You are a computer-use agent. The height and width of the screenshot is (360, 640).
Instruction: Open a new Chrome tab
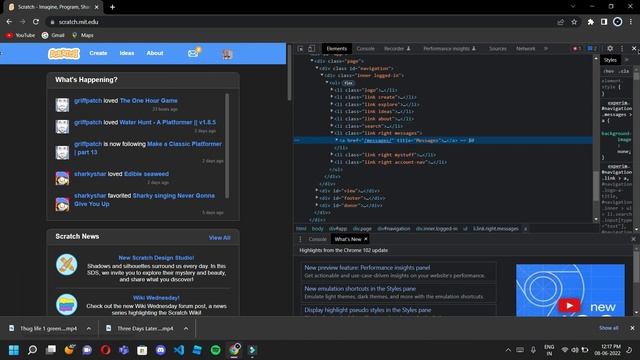coord(112,7)
